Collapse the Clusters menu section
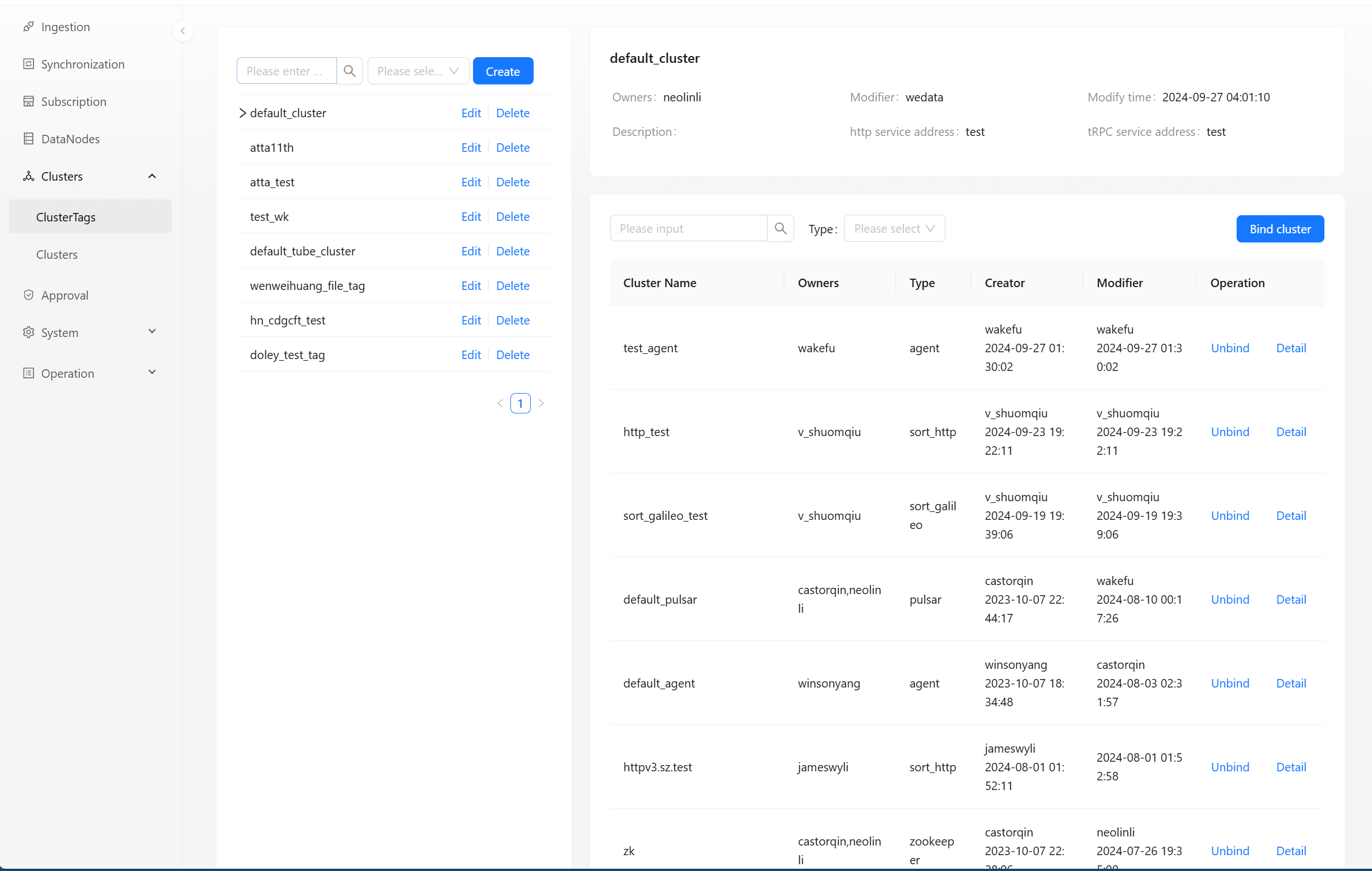 point(152,176)
